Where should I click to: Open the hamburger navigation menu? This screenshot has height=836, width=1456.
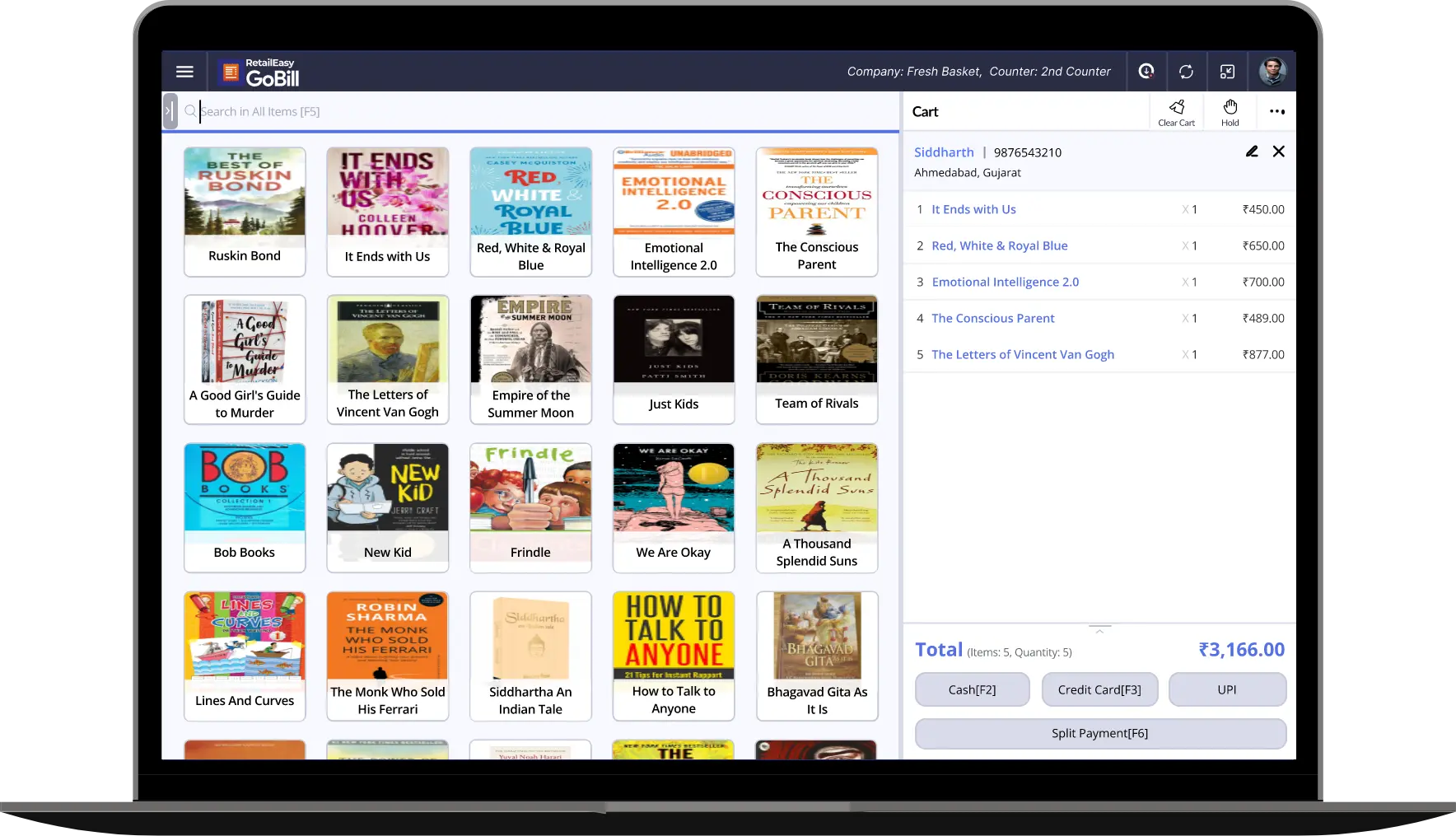coord(184,71)
